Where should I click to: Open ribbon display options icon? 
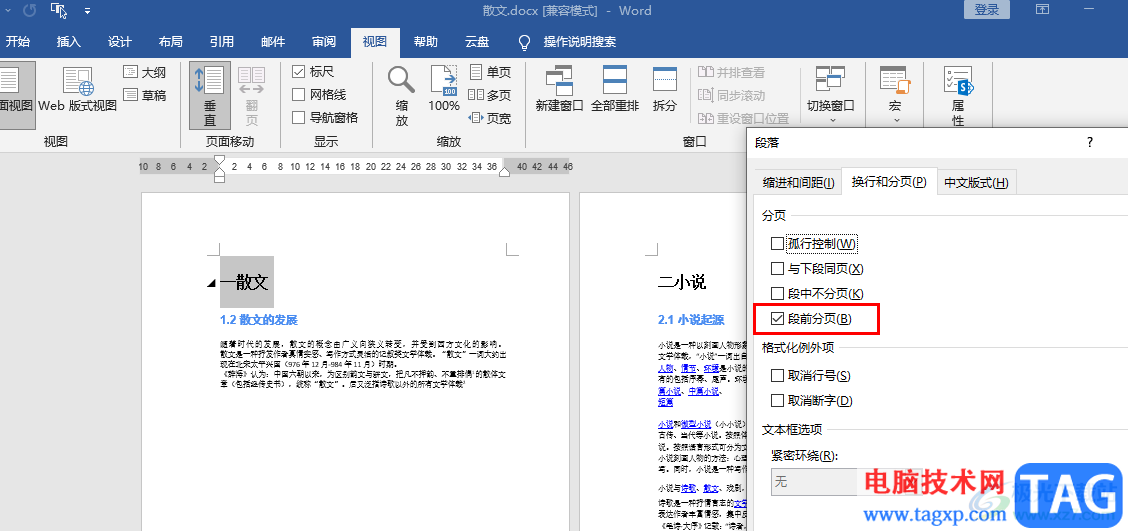1042,9
